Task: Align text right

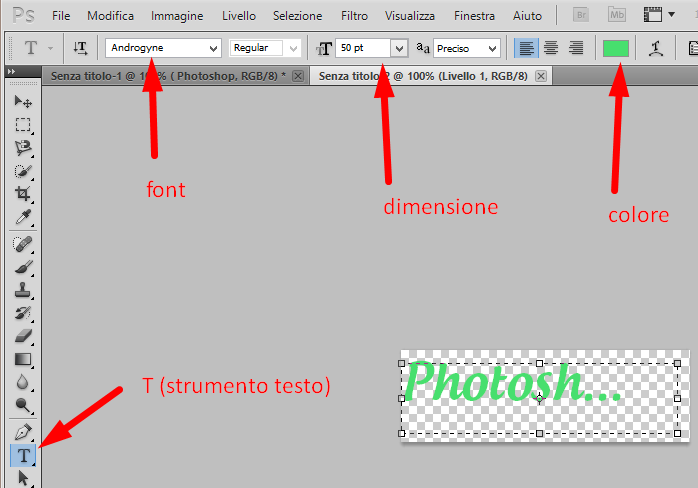Action: pos(576,48)
